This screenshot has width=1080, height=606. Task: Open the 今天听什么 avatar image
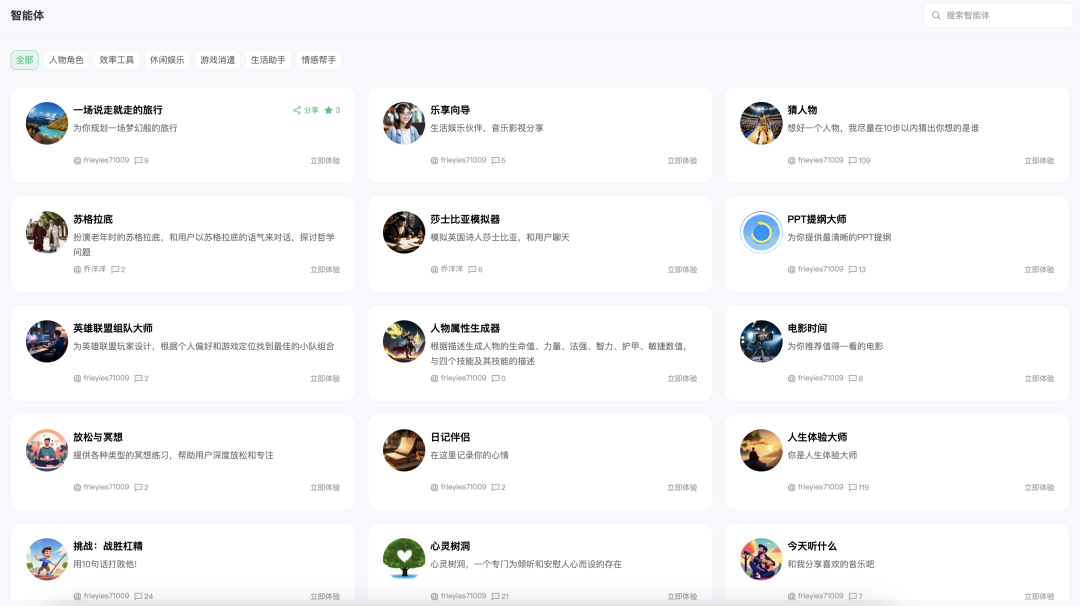tap(761, 559)
